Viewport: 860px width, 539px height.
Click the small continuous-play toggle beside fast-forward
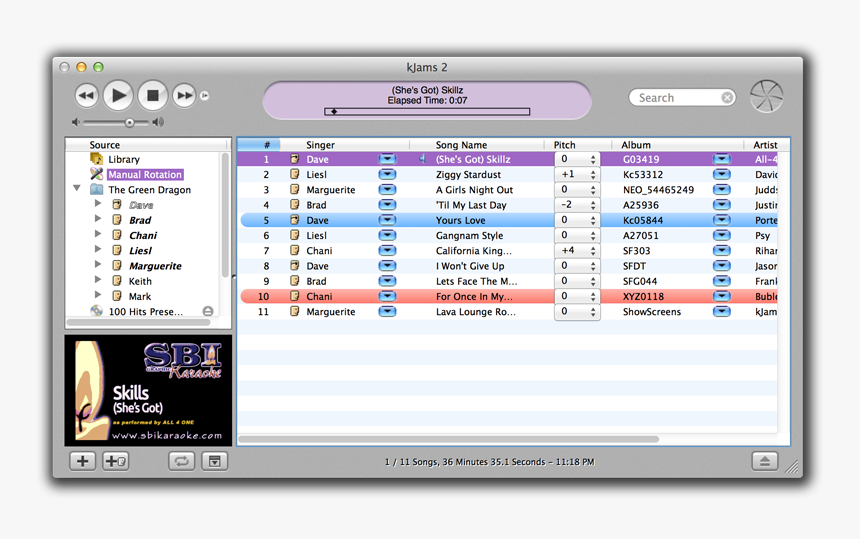[x=205, y=95]
